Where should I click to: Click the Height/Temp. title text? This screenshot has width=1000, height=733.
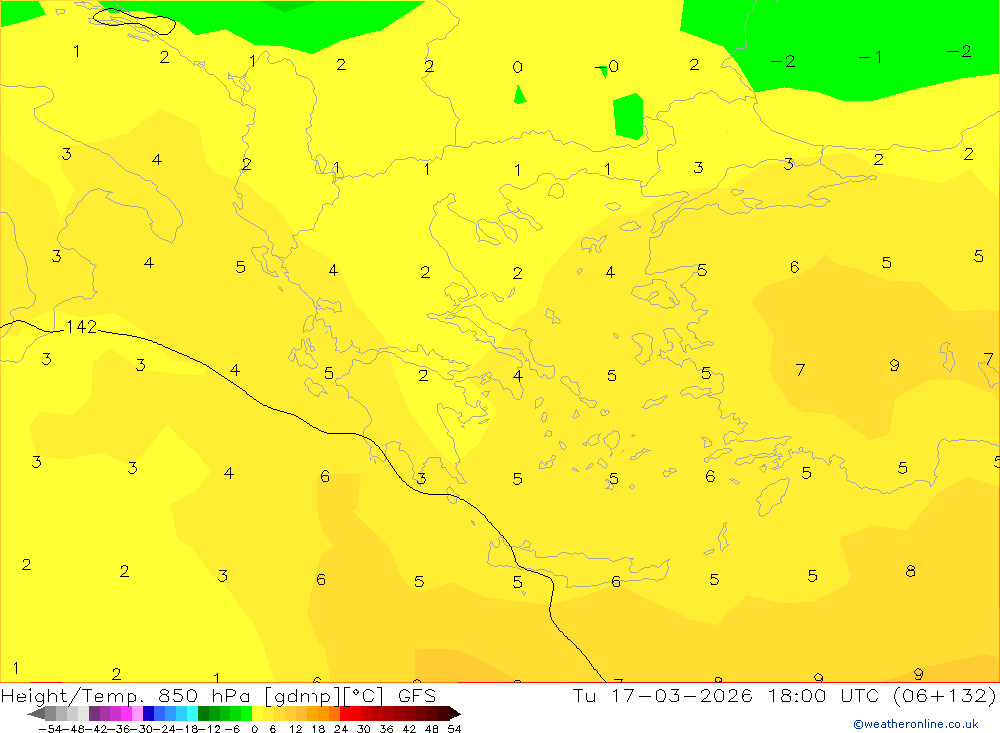[x=73, y=696]
